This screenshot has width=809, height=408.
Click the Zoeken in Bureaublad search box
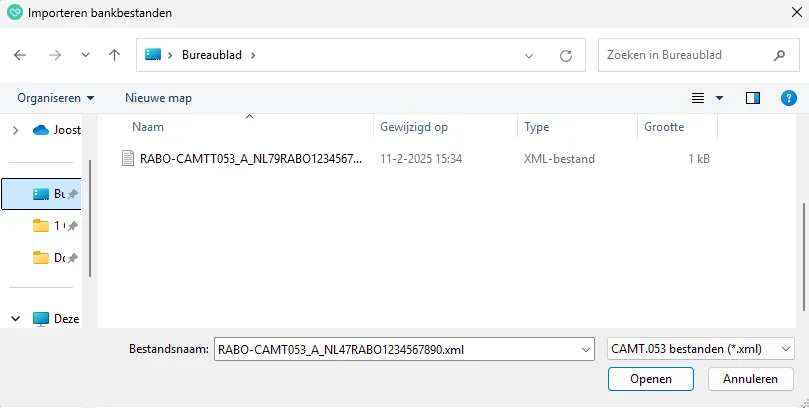tap(685, 55)
